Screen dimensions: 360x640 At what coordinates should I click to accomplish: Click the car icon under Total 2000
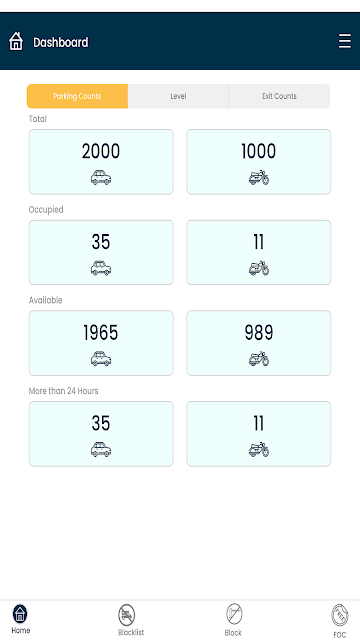(101, 178)
